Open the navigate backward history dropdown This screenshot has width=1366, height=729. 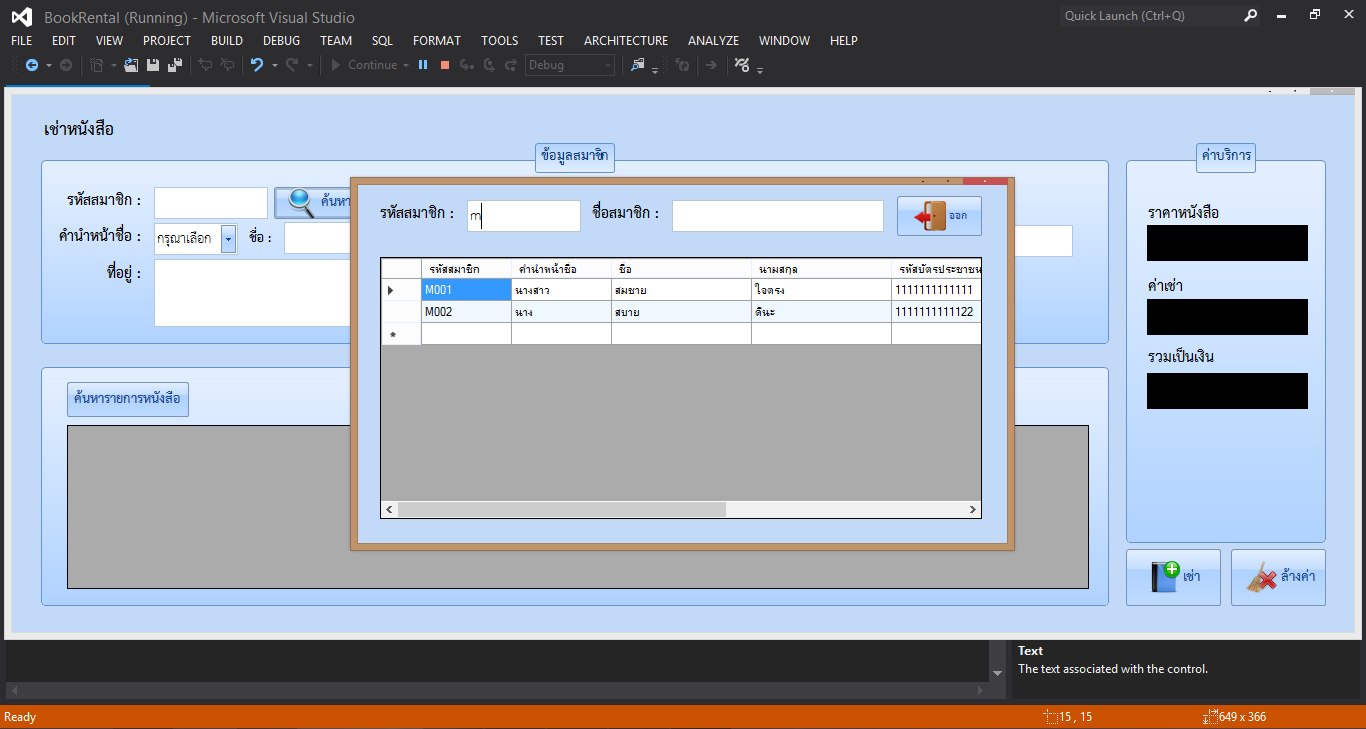pos(48,65)
